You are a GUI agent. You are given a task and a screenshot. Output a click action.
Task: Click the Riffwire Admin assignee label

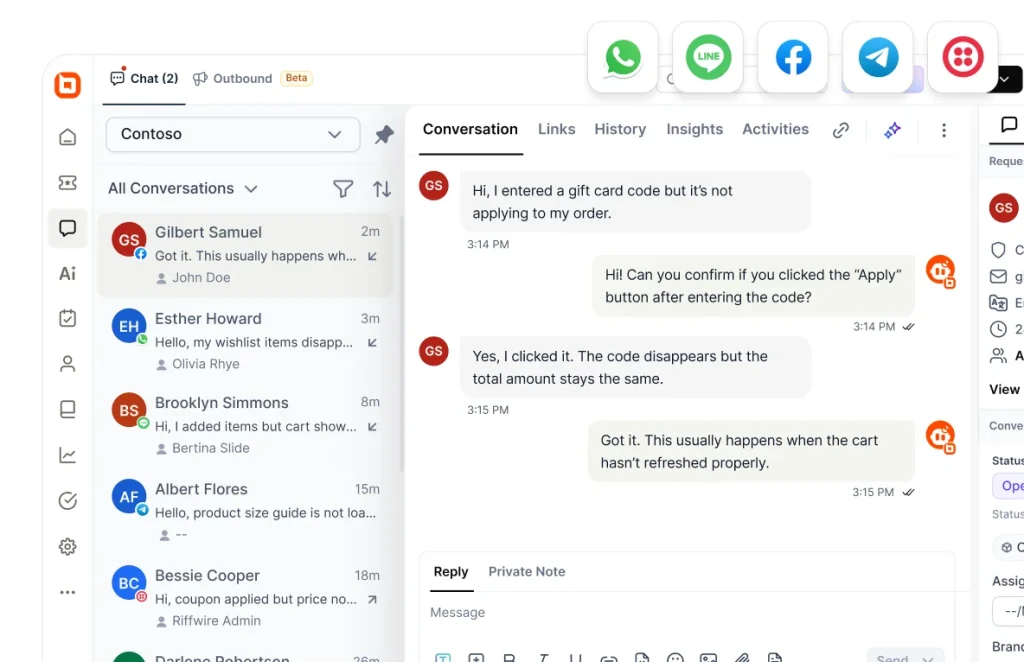pyautogui.click(x=216, y=621)
